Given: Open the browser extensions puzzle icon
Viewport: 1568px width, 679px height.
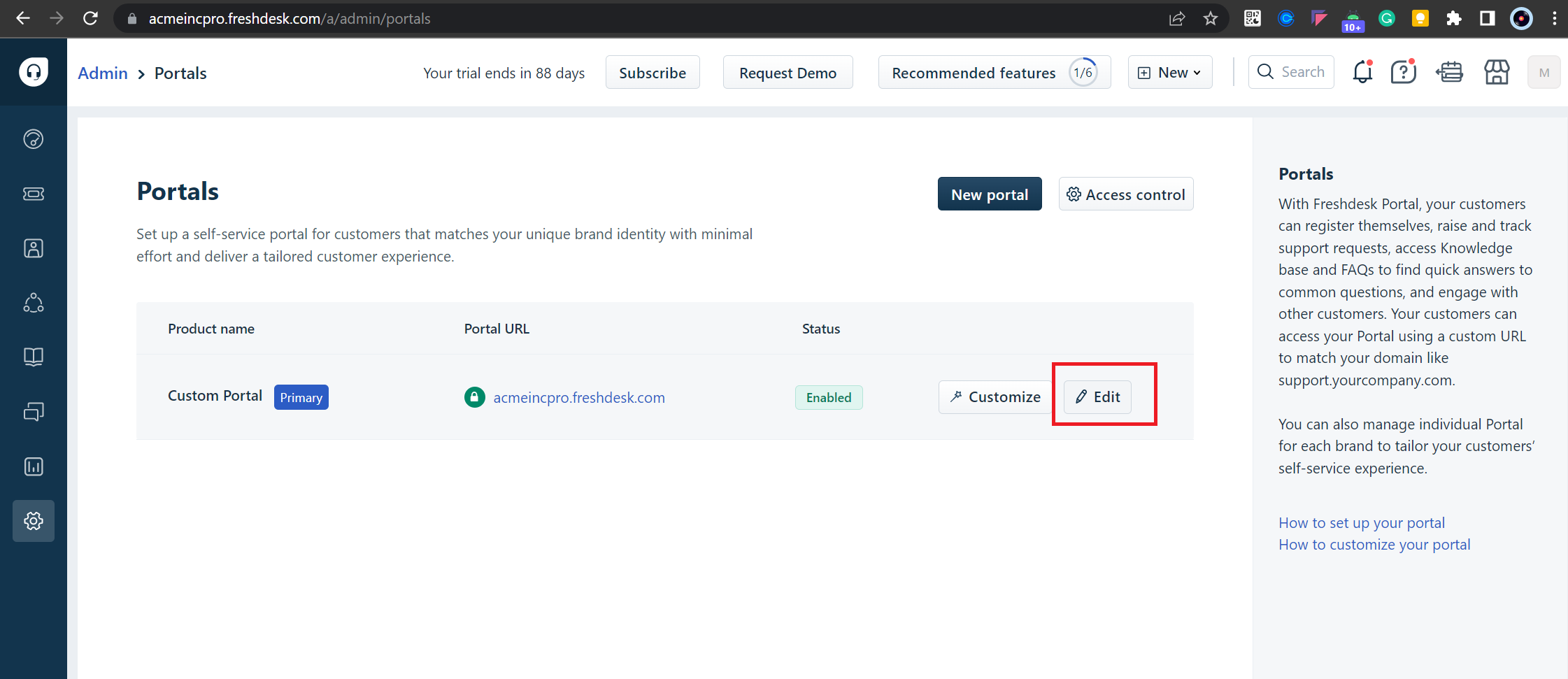Looking at the screenshot, I should pyautogui.click(x=1454, y=18).
